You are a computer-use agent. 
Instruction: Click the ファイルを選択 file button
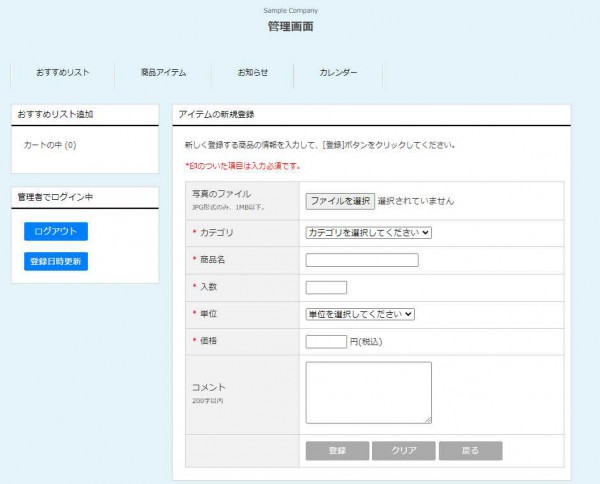pos(340,201)
